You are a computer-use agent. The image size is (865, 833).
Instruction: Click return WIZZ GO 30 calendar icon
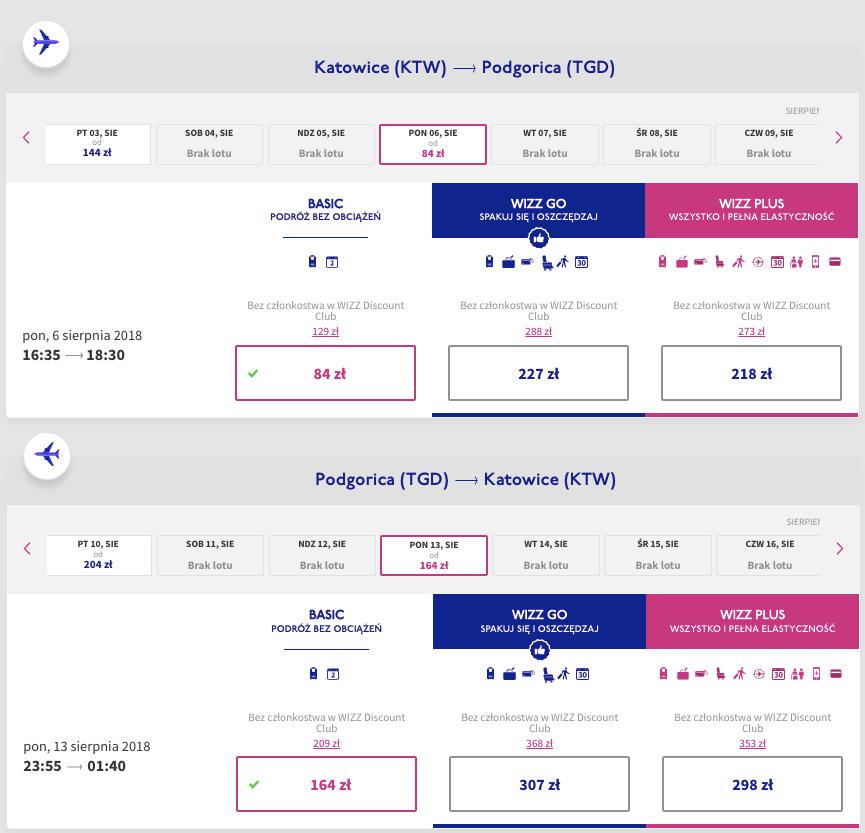583,674
